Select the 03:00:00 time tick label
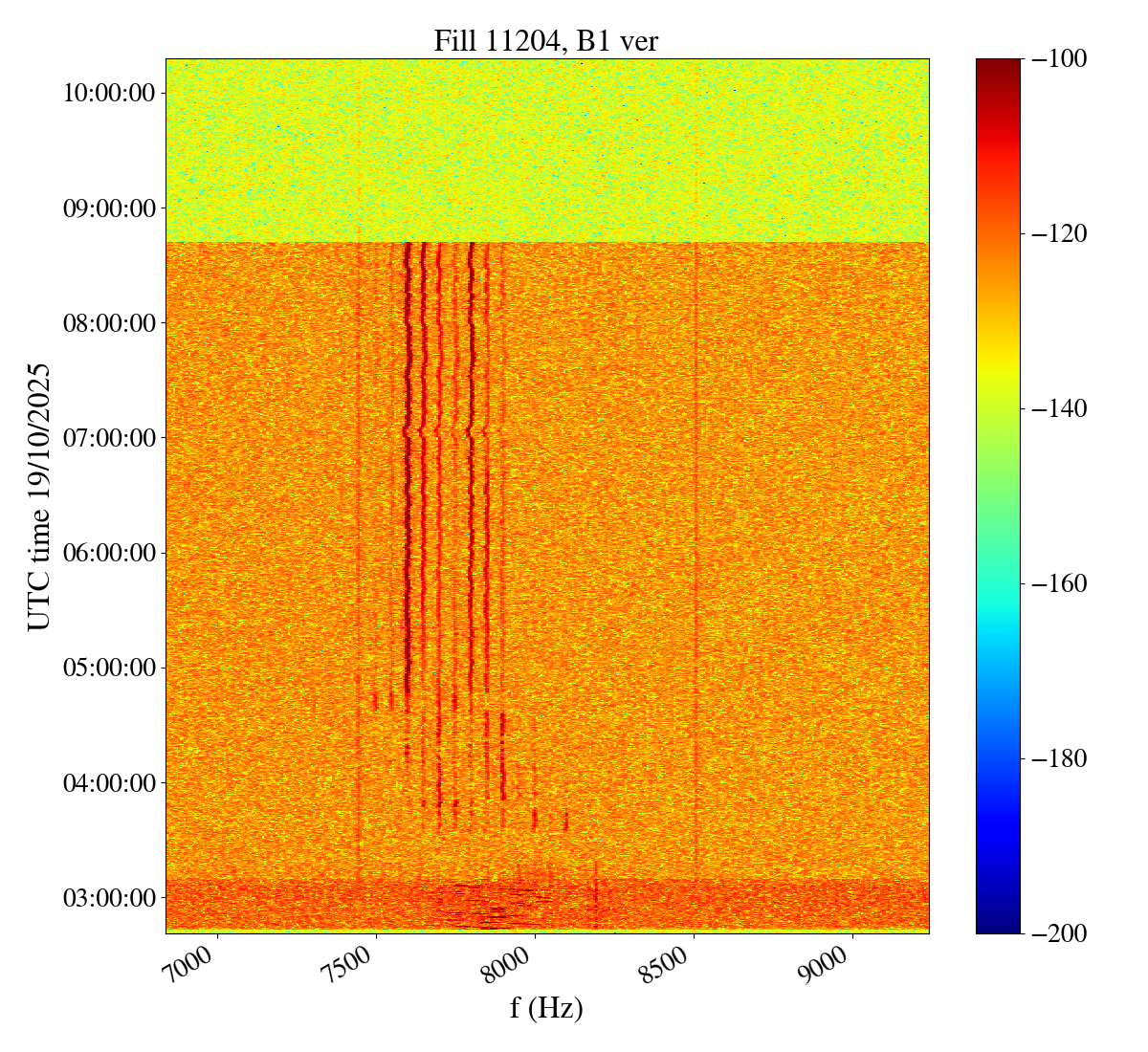The image size is (1148, 1052). coord(108,897)
